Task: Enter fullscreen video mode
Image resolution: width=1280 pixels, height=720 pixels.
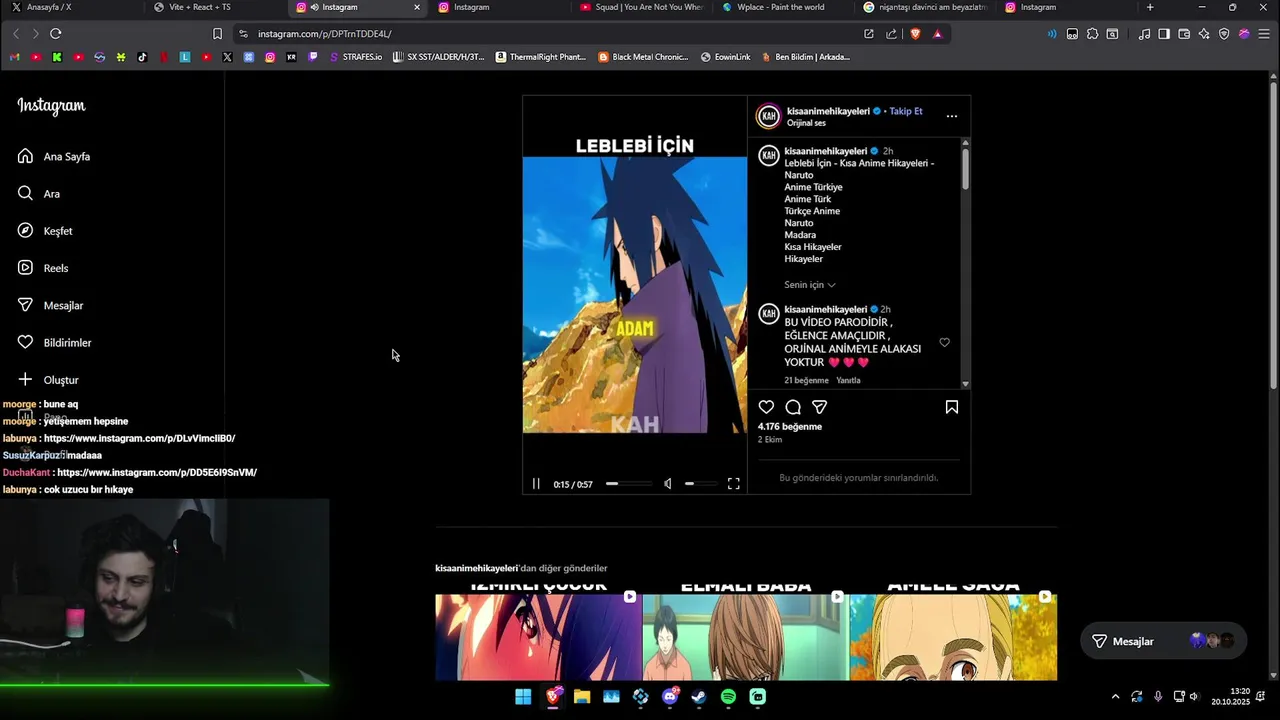Action: click(734, 484)
